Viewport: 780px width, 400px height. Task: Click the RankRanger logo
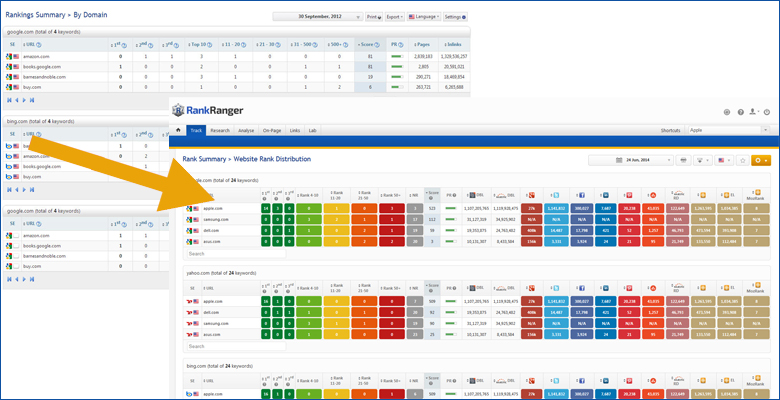click(x=214, y=110)
